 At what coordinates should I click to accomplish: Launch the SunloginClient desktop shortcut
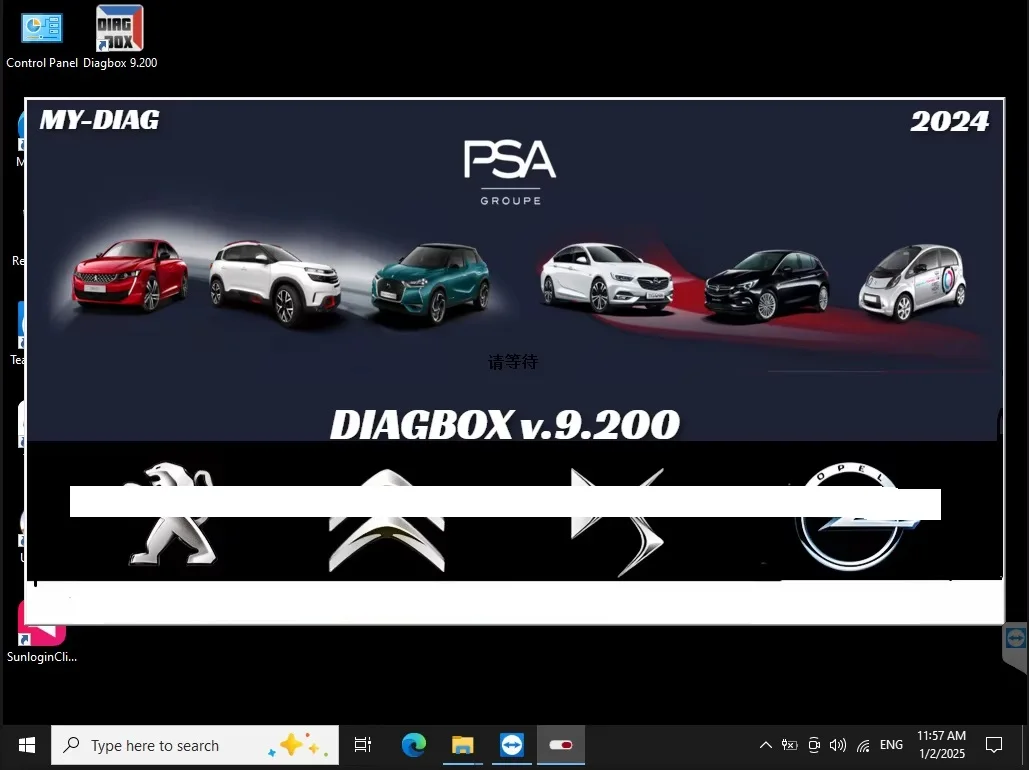pyautogui.click(x=42, y=631)
